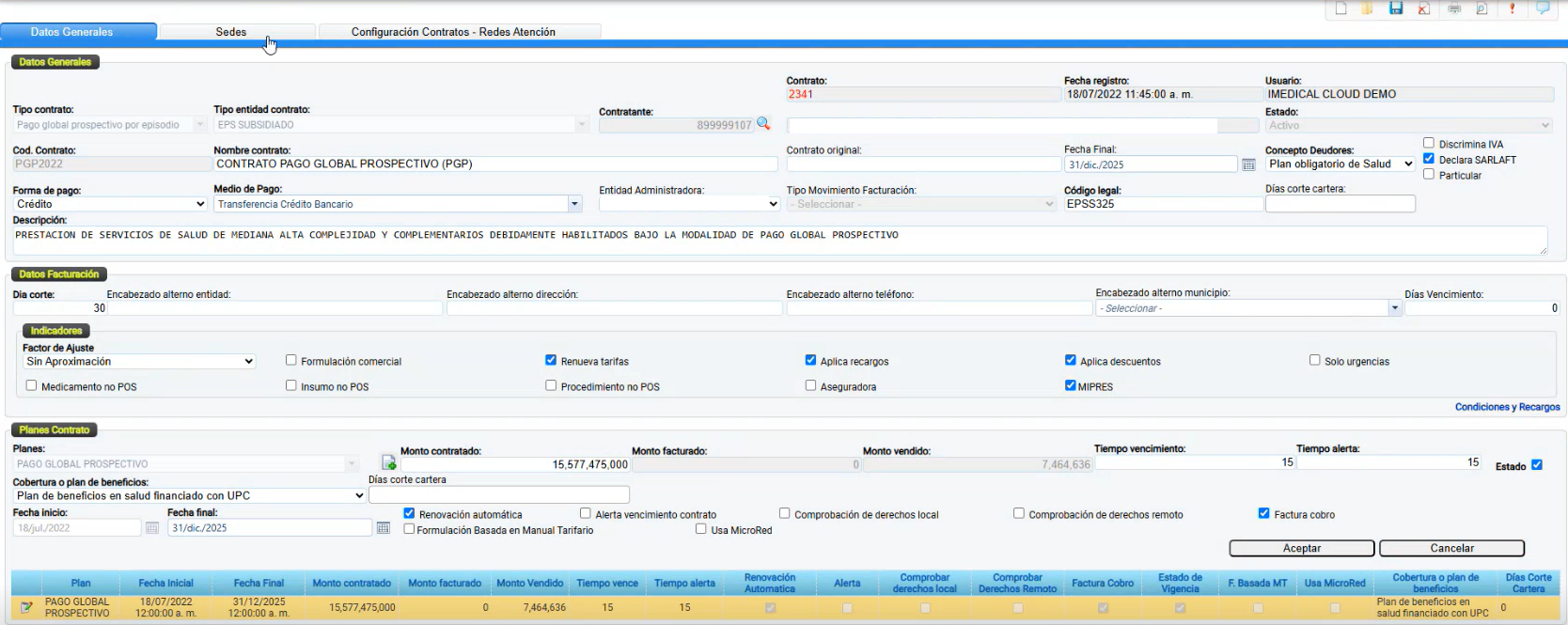Open Encabezado alterno municipio dropdown
This screenshot has width=1568, height=625.
(1394, 308)
